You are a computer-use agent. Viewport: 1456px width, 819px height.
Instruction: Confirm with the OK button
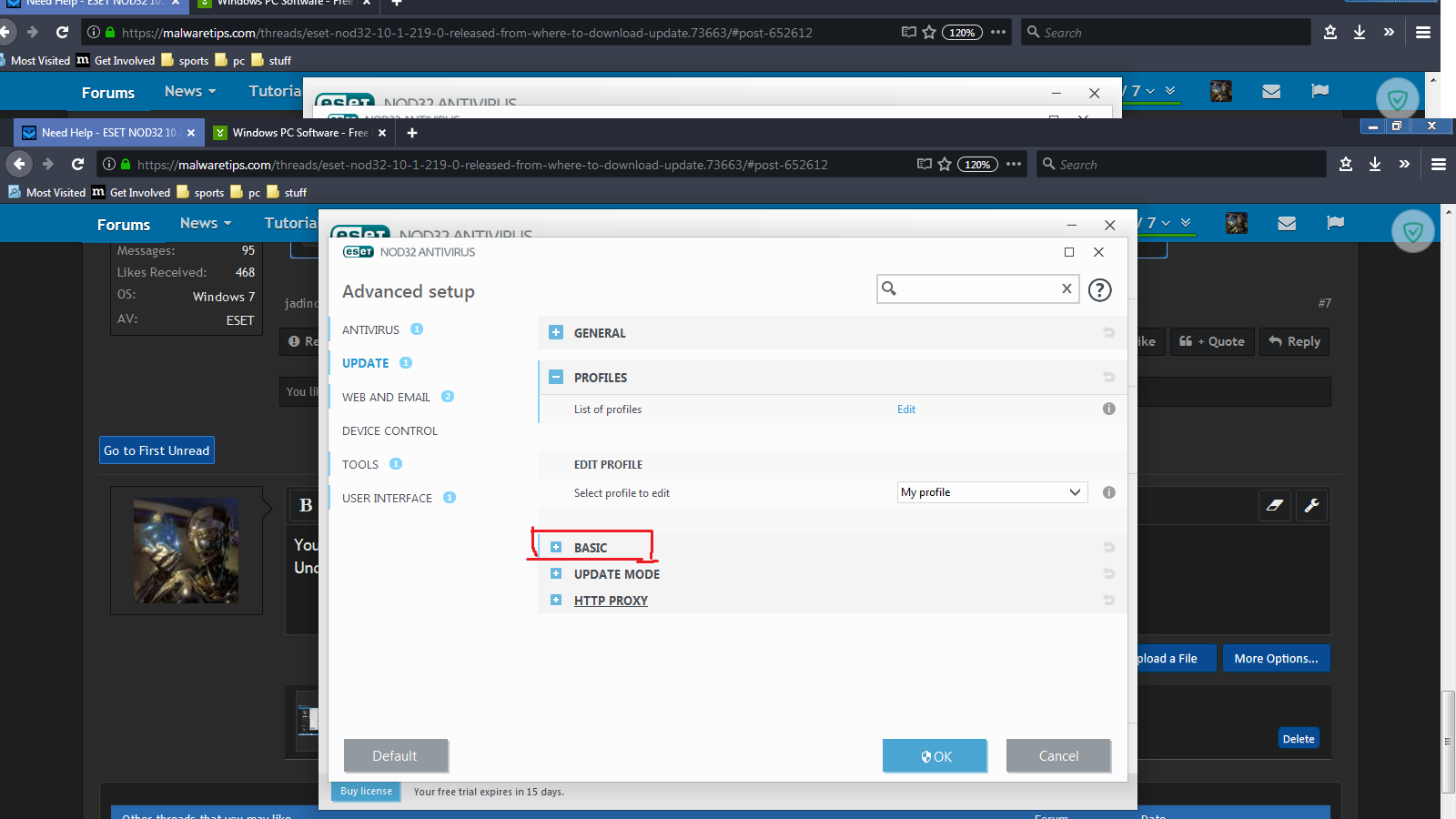pyautogui.click(x=935, y=755)
